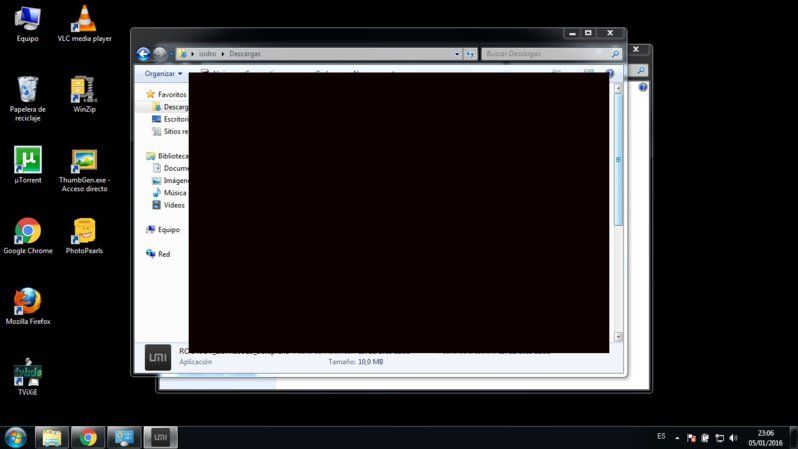This screenshot has width=798, height=449.
Task: Click the UMI application taskbar button
Action: tap(160, 438)
